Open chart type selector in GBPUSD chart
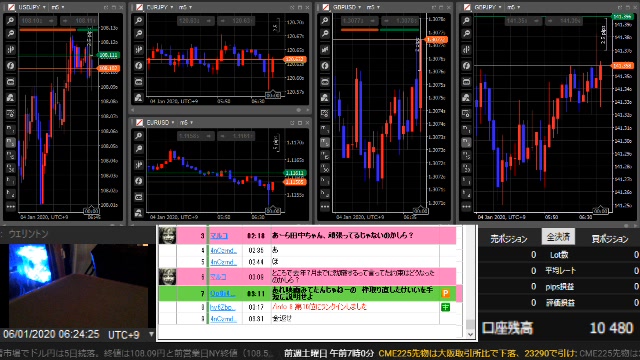The height and width of the screenshot is (360, 640). click(x=325, y=50)
